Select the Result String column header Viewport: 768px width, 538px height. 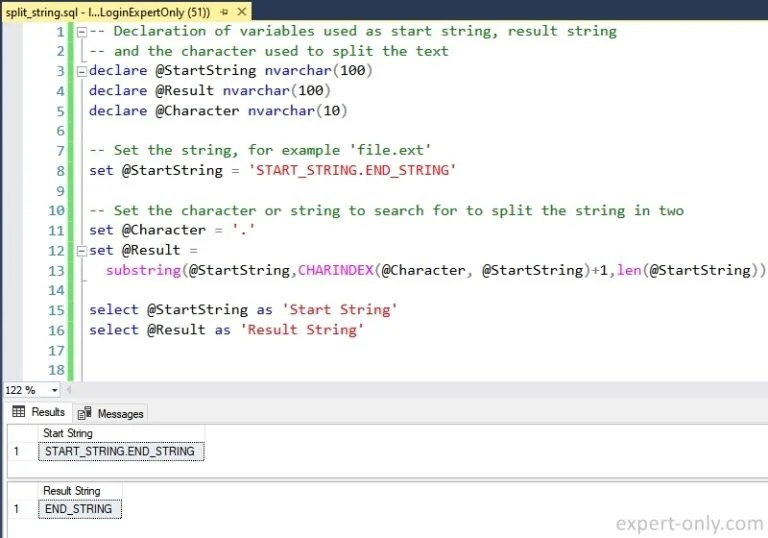click(x=80, y=490)
